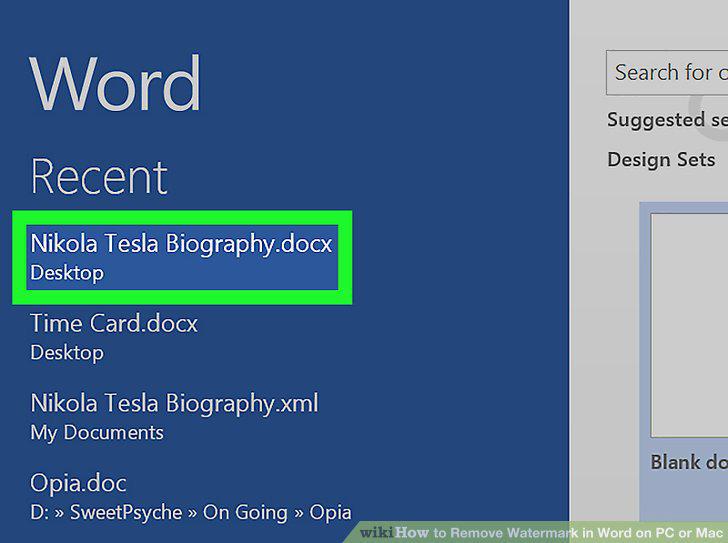This screenshot has height=543, width=728.
Task: Click the D: drive segment of Opia path
Action: pyautogui.click(x=40, y=512)
